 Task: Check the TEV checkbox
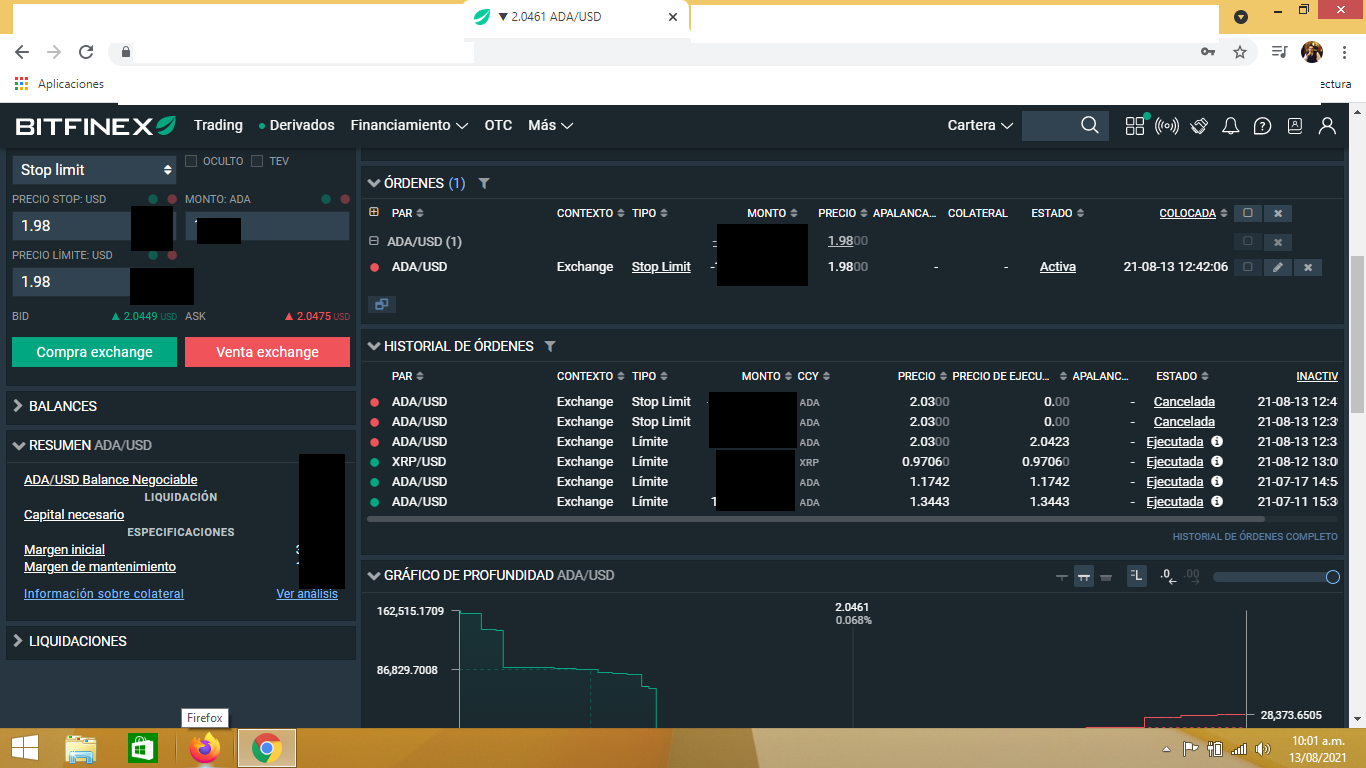(257, 161)
